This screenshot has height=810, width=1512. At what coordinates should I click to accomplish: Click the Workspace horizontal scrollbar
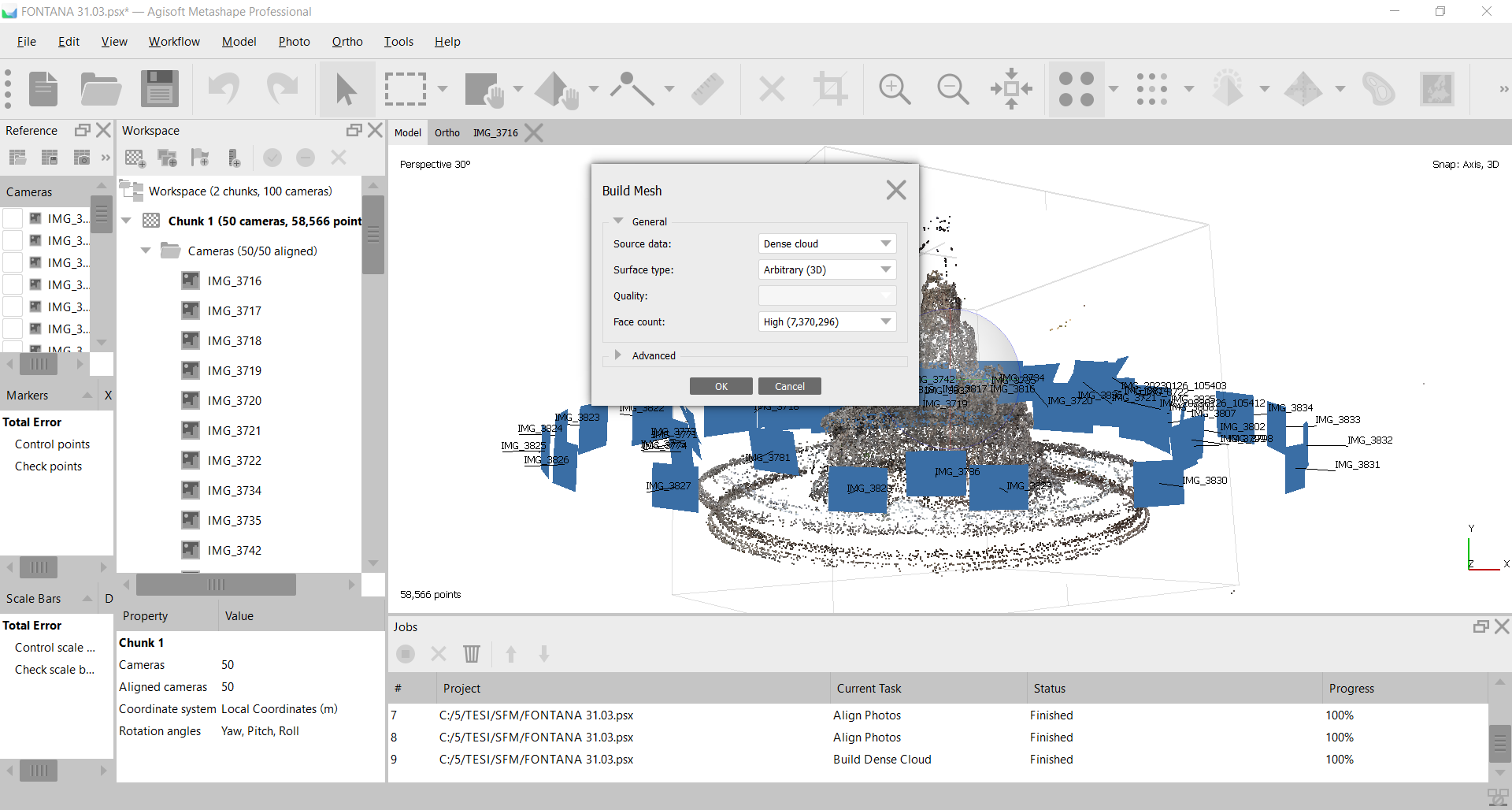(216, 585)
